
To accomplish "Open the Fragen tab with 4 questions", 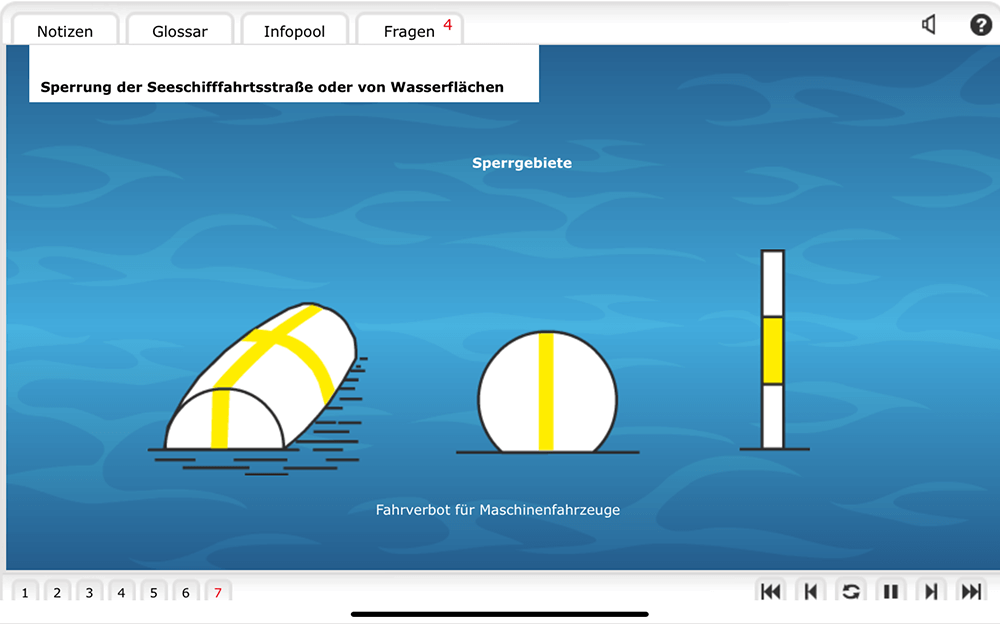I will pos(410,31).
